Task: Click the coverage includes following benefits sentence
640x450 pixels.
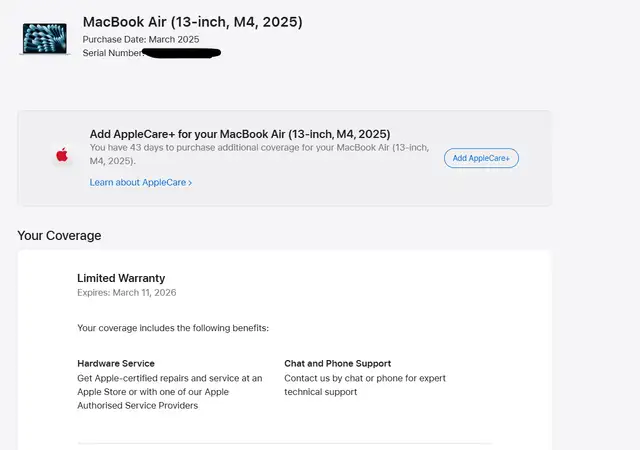Action: 173,328
